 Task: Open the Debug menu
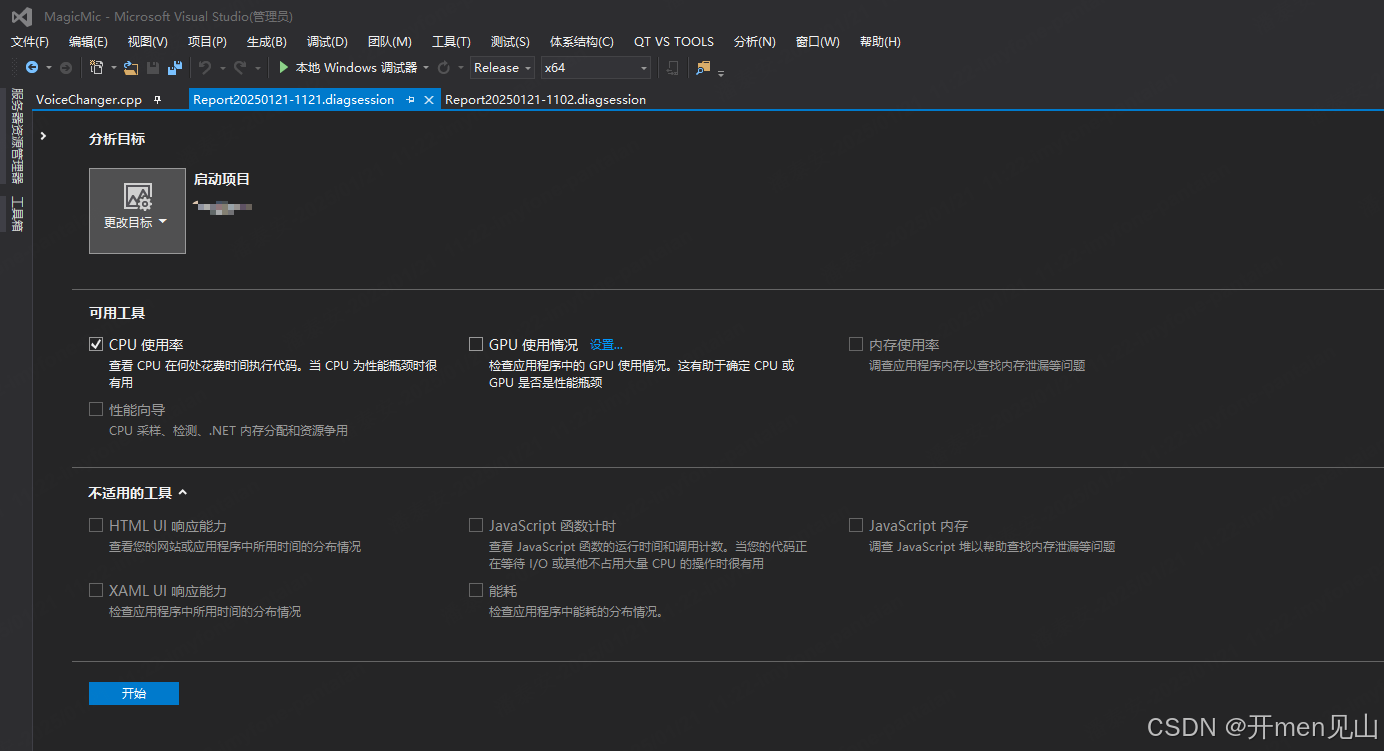[327, 42]
